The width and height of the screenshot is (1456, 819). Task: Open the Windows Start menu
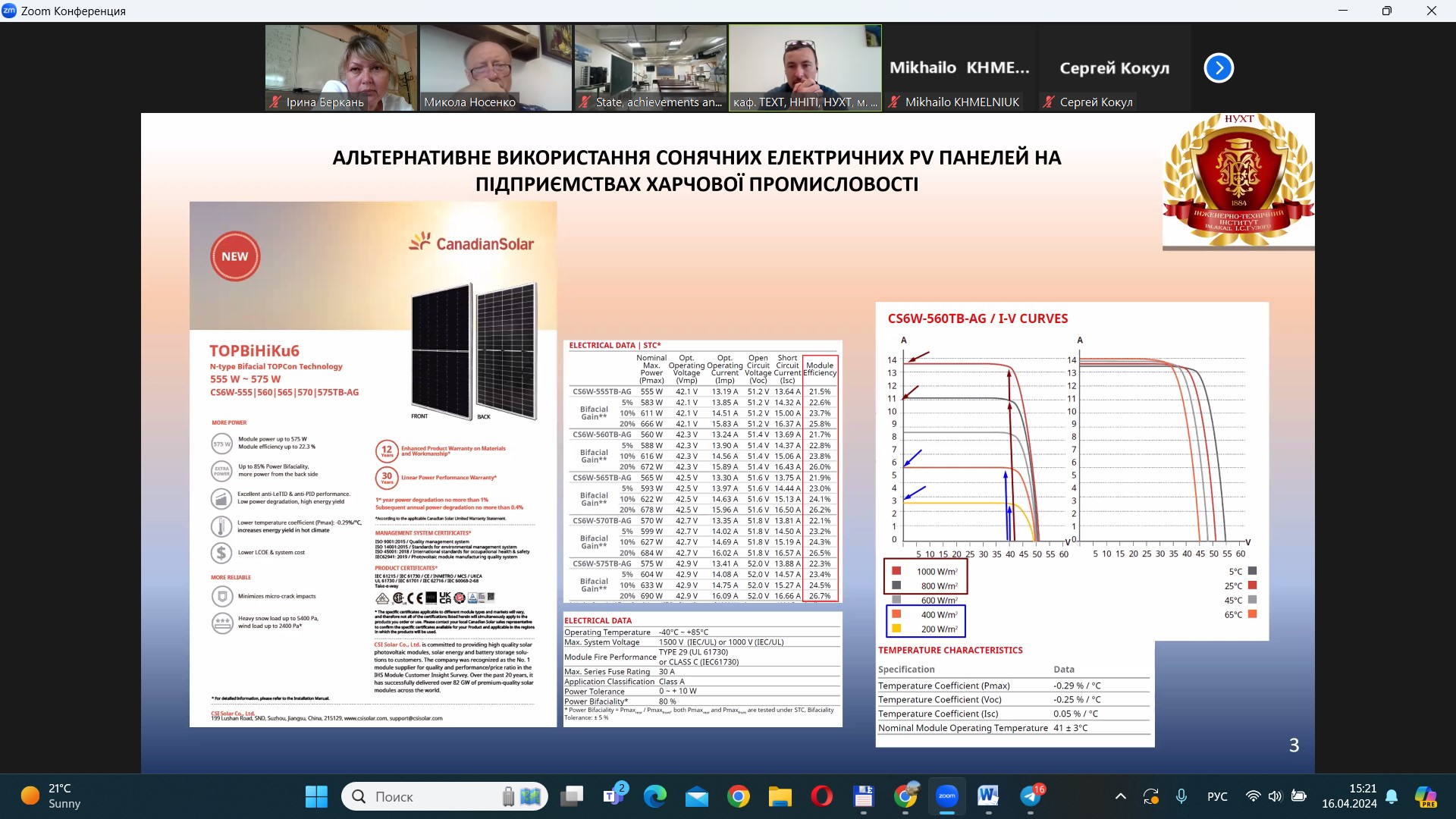316,796
